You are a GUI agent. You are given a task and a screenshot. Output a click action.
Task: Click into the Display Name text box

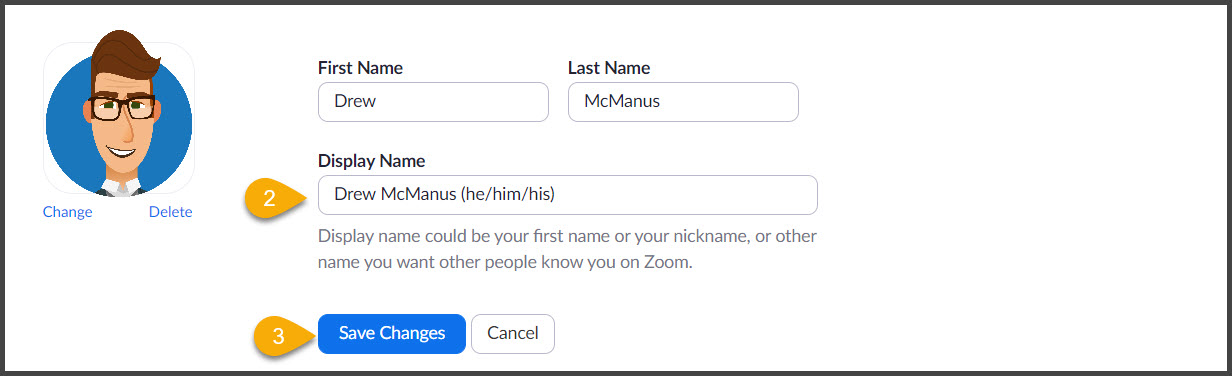tap(568, 195)
